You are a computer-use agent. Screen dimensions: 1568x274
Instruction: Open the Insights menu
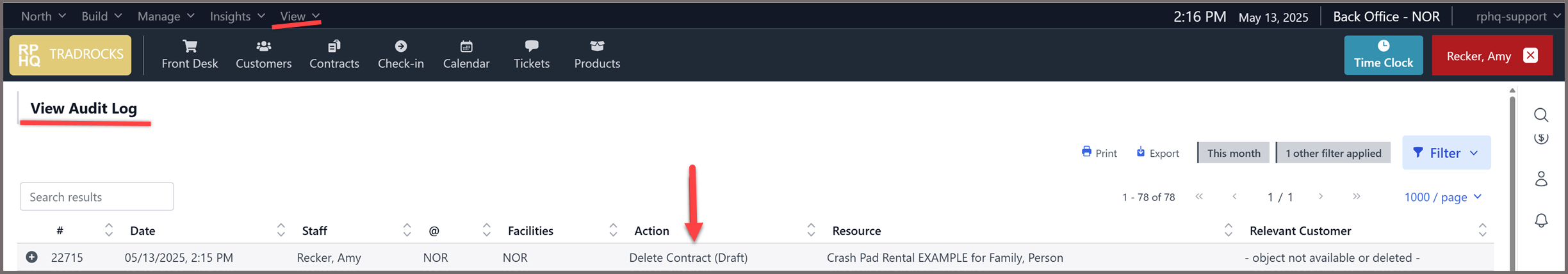(237, 16)
